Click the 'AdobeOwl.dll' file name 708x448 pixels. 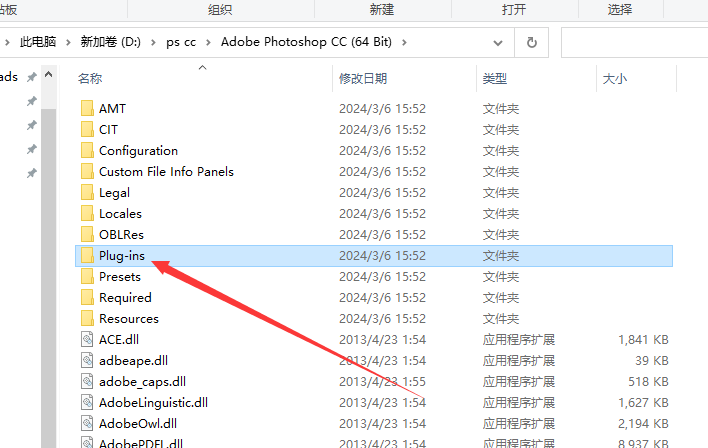coord(138,424)
